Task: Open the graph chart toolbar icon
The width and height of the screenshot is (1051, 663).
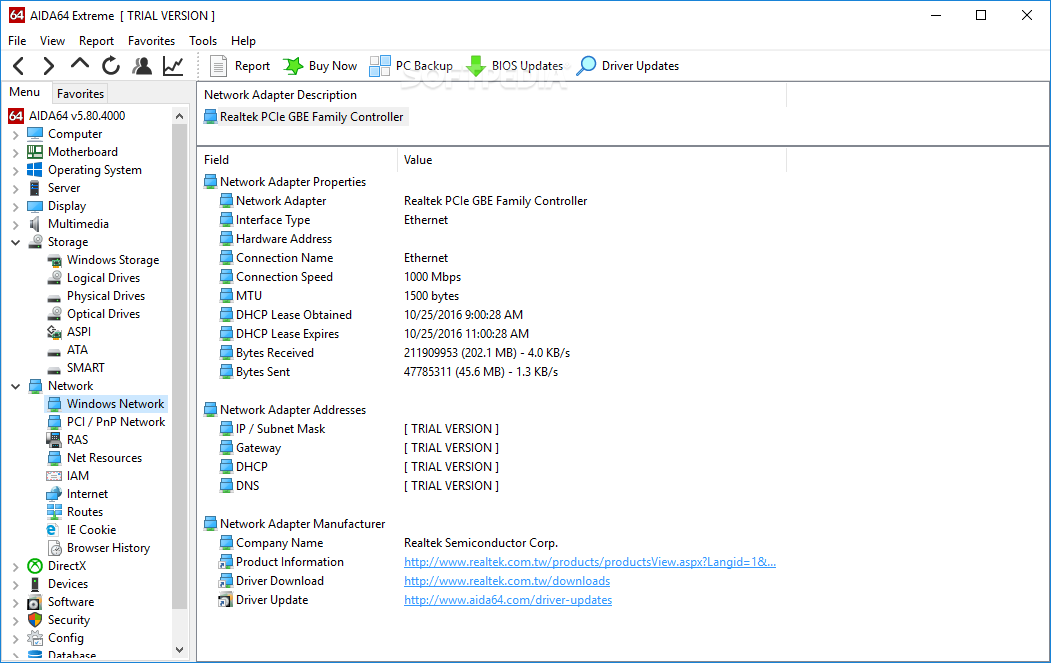Action: [x=173, y=66]
